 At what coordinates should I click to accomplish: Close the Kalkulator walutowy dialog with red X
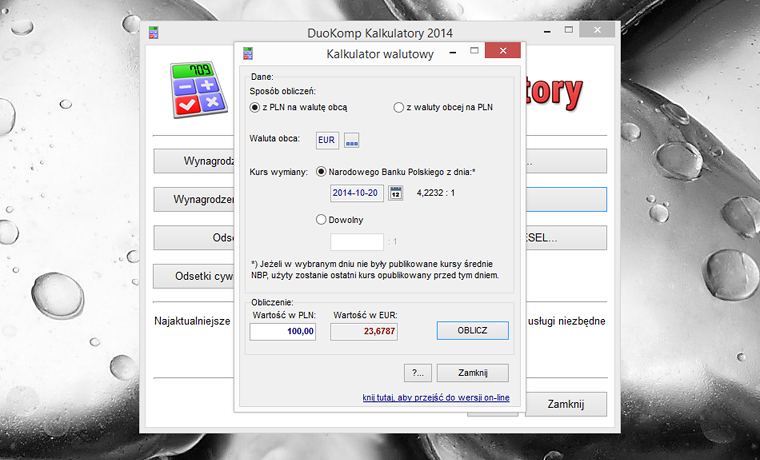503,50
